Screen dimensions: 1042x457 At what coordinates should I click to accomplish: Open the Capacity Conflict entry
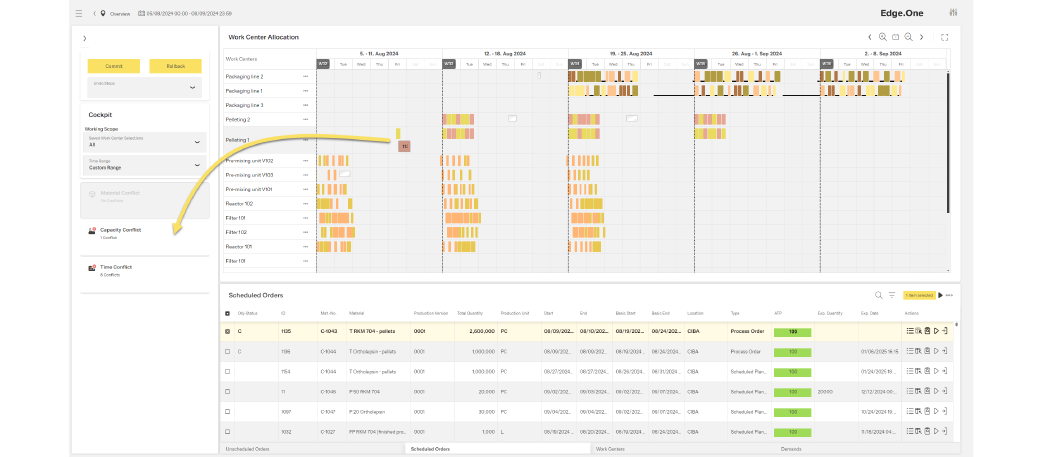pos(120,232)
